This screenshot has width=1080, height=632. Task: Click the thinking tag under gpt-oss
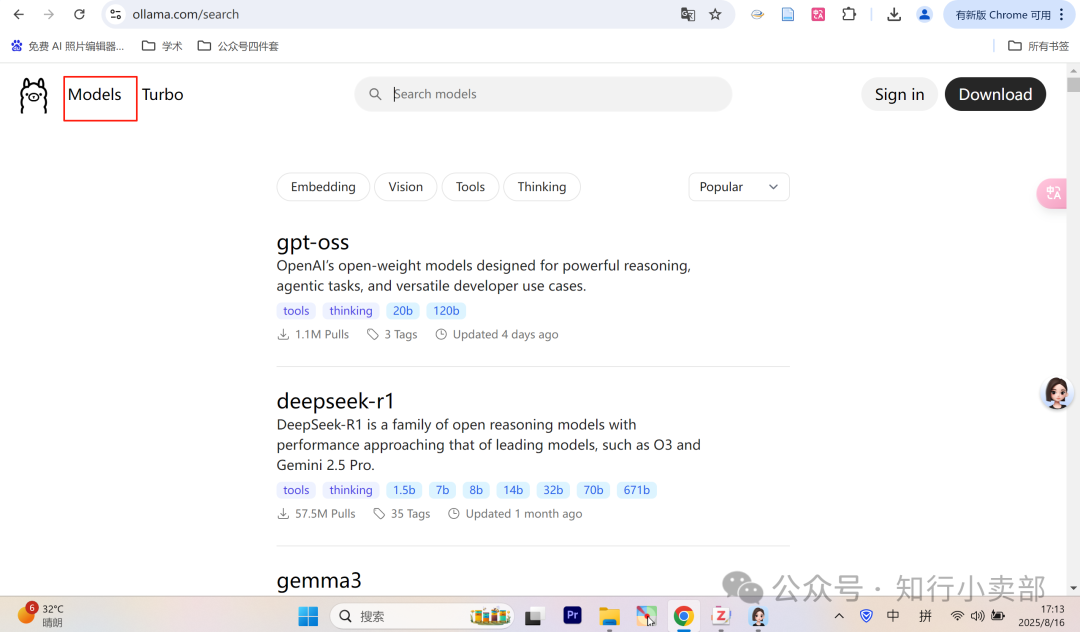(351, 311)
